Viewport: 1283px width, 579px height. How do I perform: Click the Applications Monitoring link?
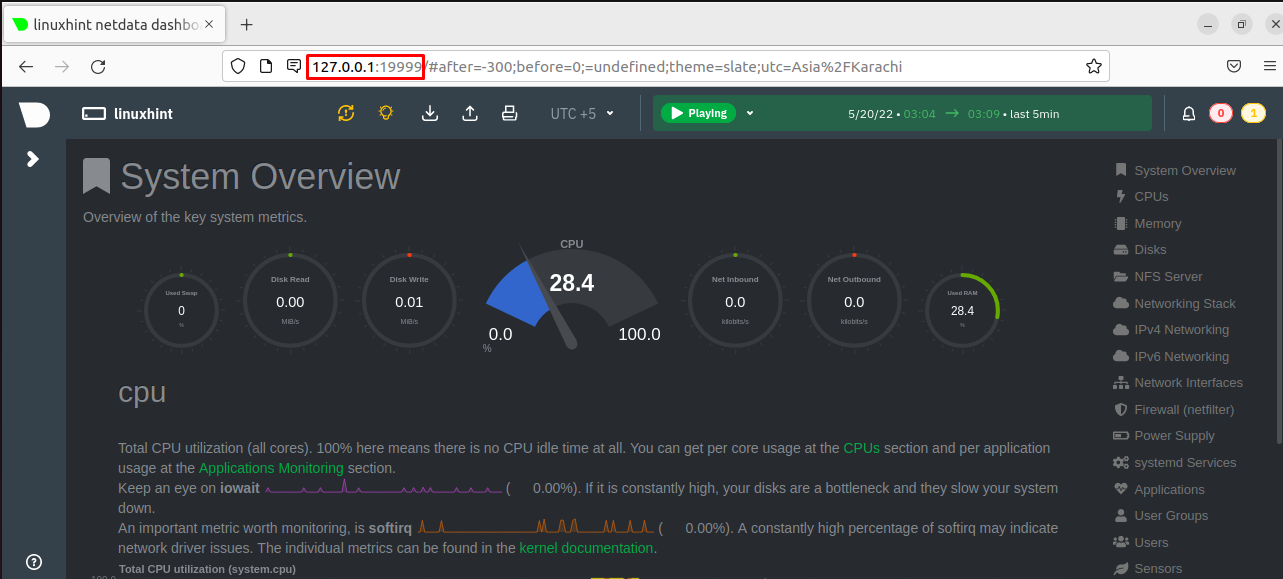click(x=271, y=468)
